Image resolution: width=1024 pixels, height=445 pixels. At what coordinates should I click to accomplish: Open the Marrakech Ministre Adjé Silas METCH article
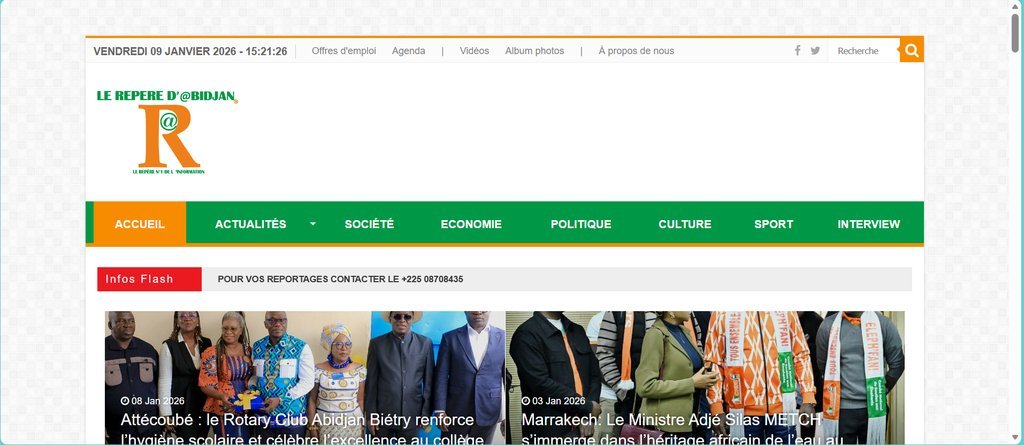682,429
